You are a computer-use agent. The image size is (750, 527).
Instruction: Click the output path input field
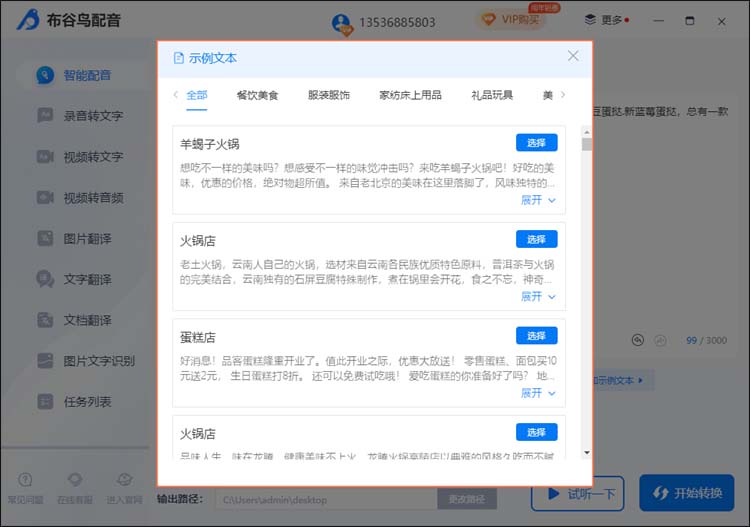(326, 500)
